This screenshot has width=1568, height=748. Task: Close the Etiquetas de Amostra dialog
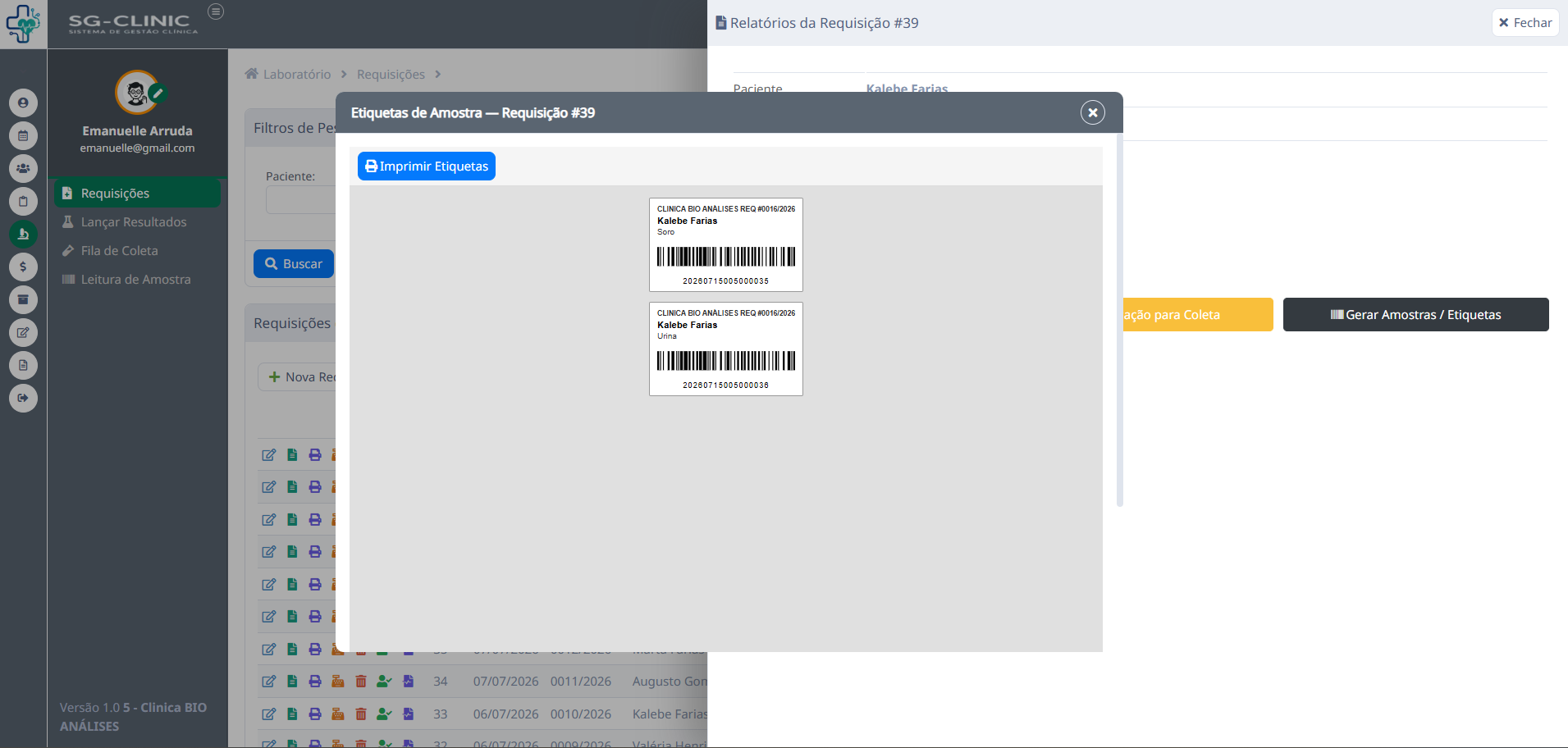tap(1093, 112)
